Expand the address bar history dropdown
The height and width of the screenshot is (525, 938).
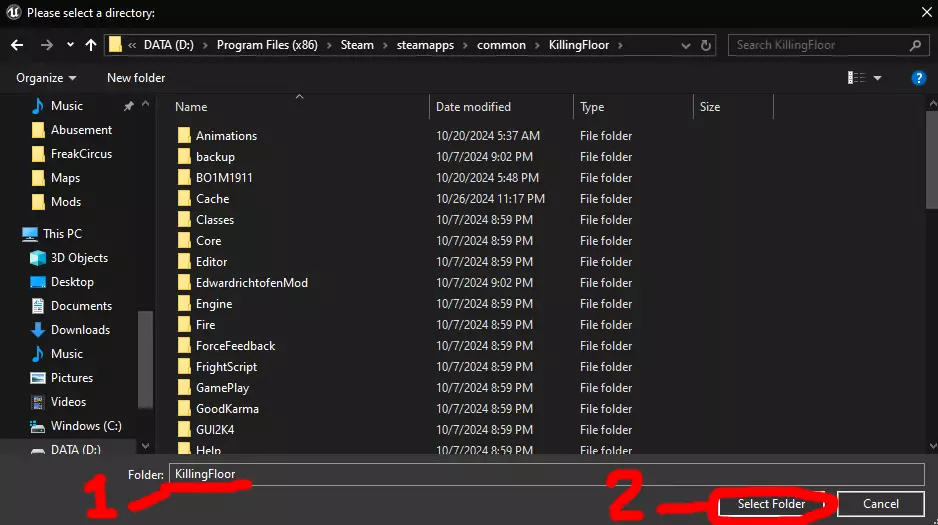[686, 45]
